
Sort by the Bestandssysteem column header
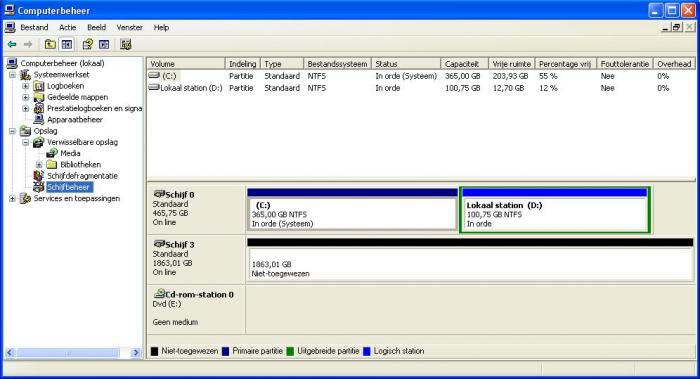click(338, 64)
